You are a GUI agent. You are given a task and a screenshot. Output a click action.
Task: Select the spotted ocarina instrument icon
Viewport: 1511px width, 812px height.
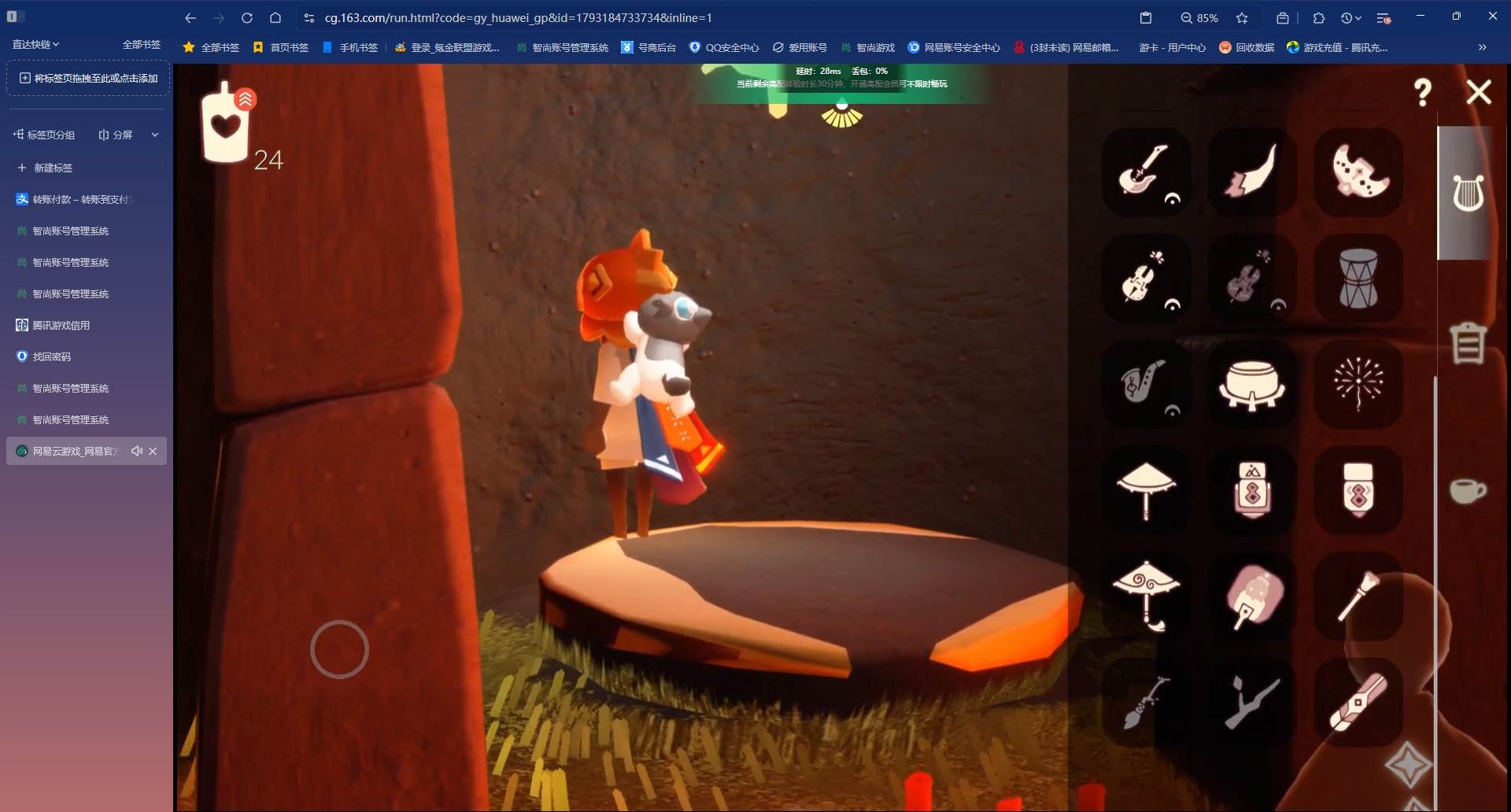[x=1358, y=171]
